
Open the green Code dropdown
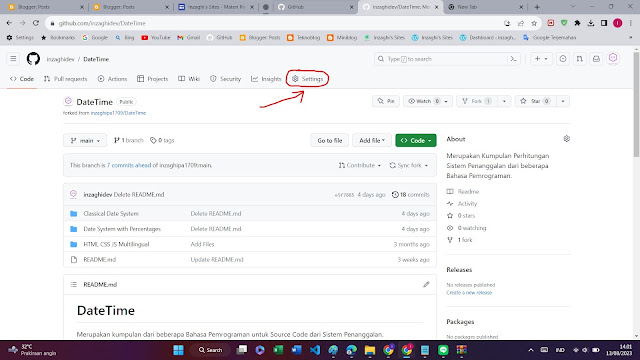click(x=416, y=140)
